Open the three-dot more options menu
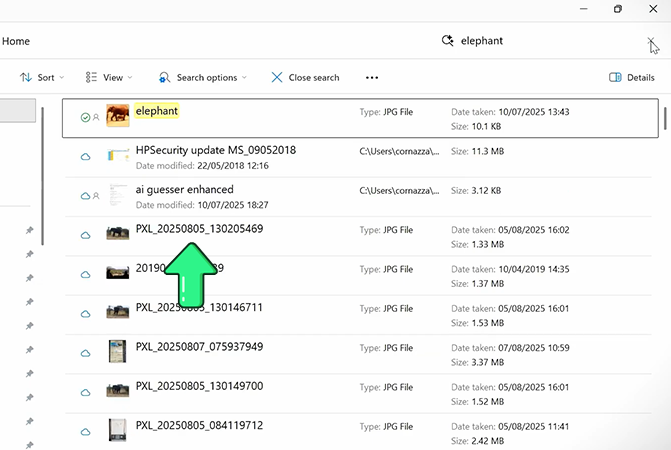 click(372, 77)
